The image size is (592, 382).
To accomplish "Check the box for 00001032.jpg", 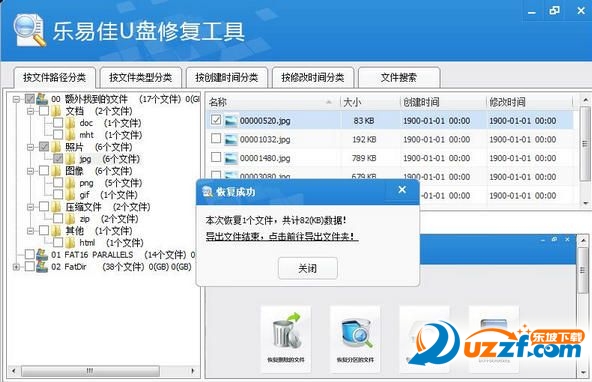I will [216, 139].
